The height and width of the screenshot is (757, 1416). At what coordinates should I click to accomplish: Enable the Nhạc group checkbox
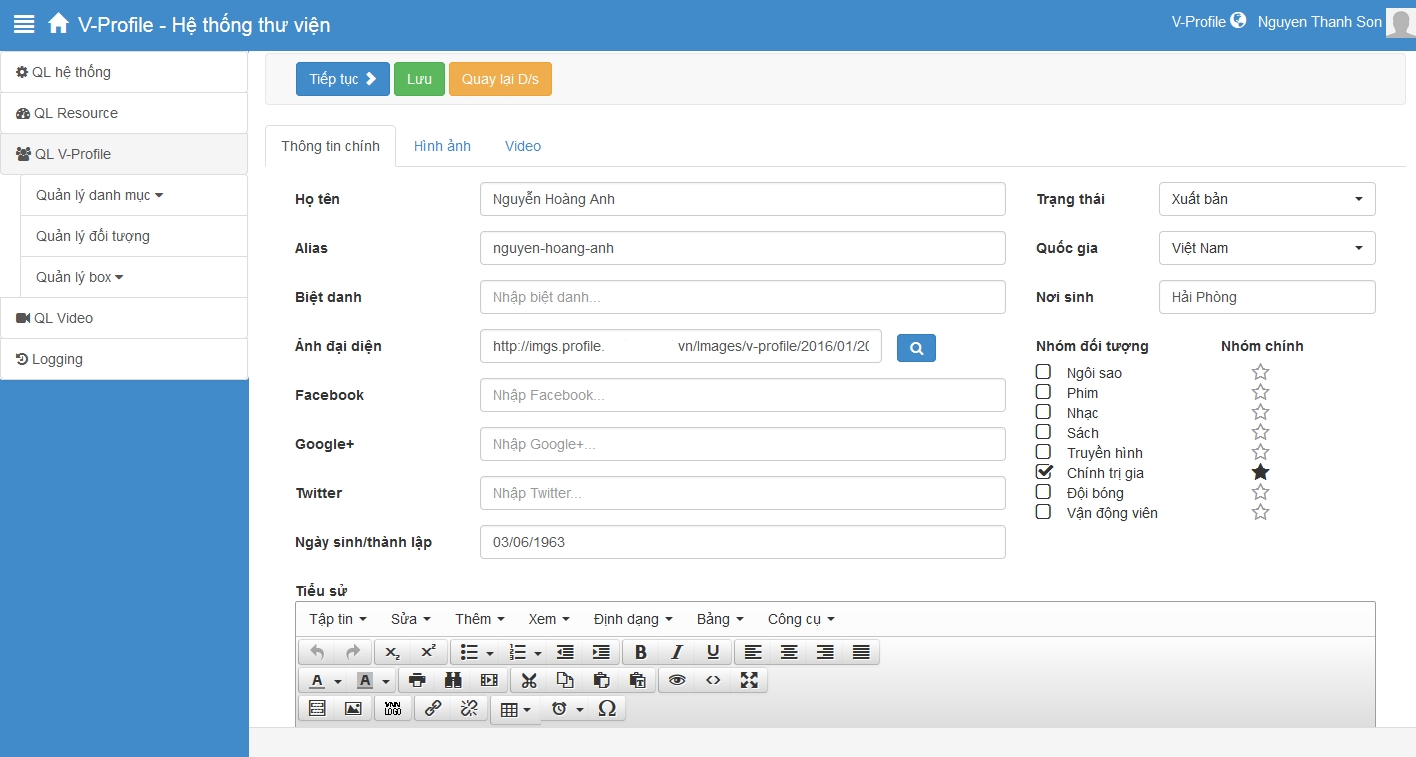[x=1043, y=412]
